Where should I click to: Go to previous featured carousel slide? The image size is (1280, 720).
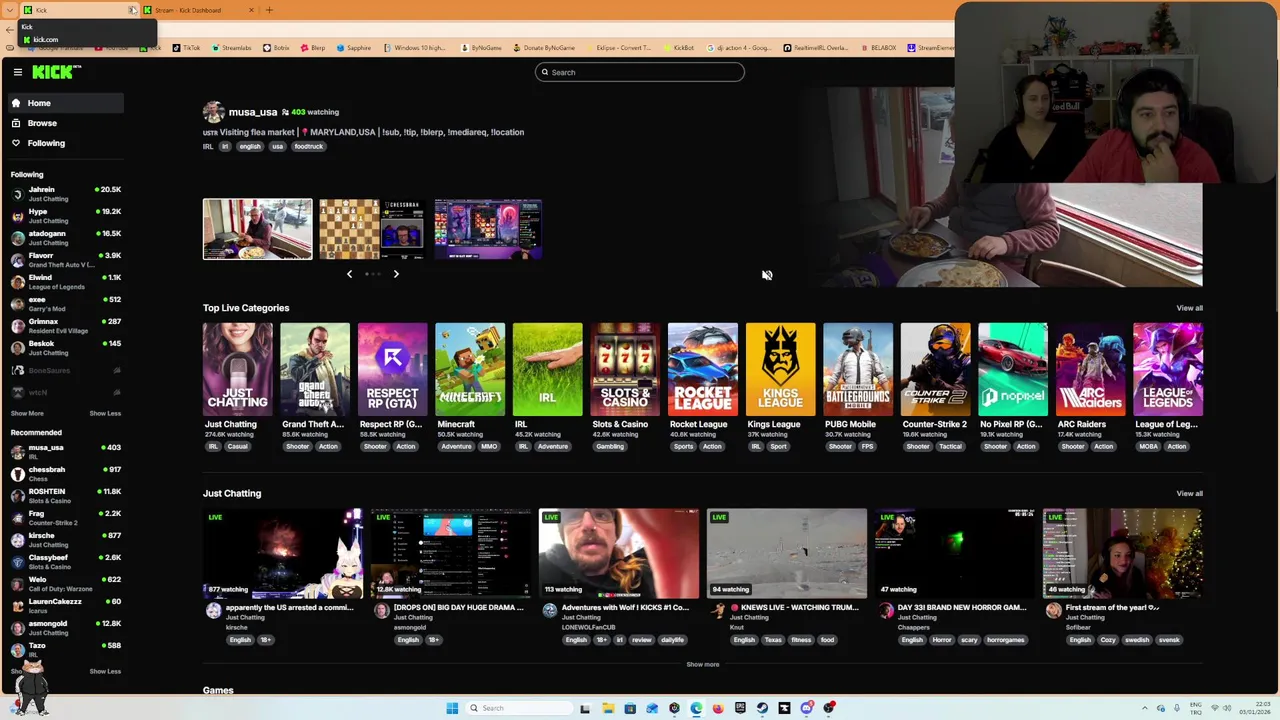click(x=349, y=274)
